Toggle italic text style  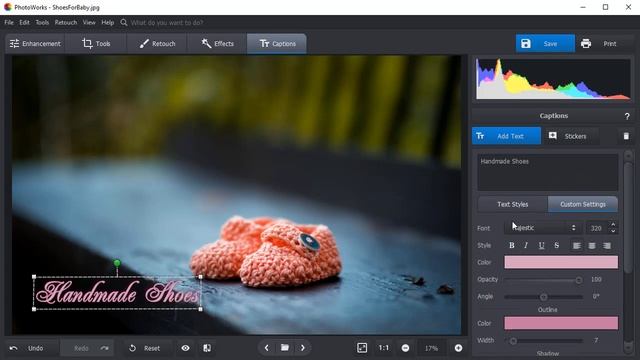[526, 245]
